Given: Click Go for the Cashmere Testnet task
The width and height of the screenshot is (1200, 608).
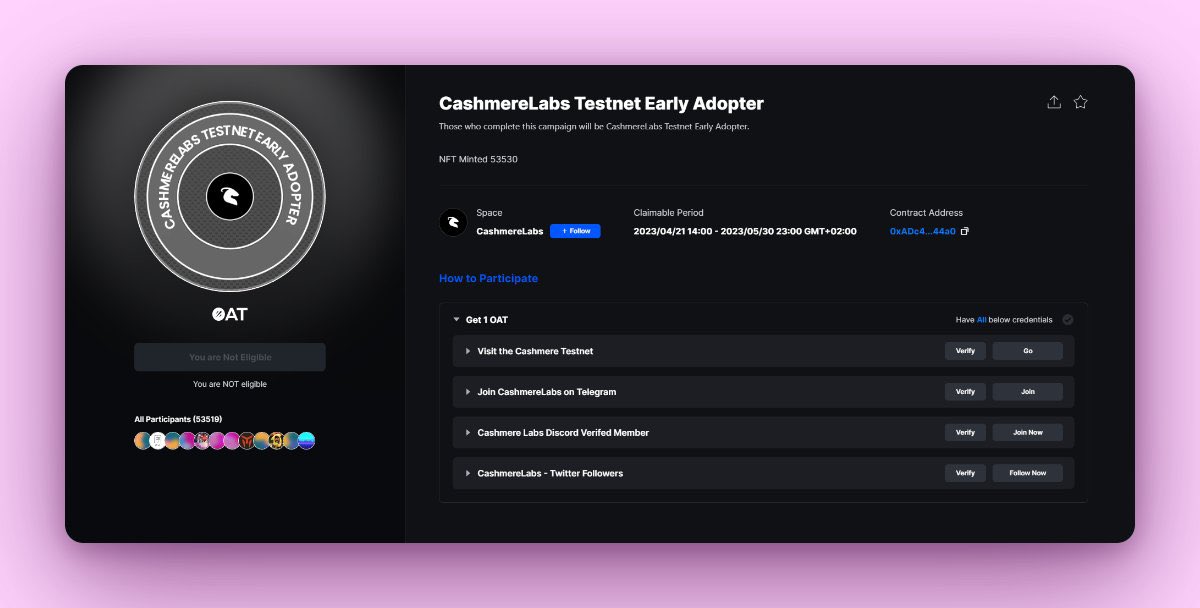Looking at the screenshot, I should pyautogui.click(x=1028, y=351).
